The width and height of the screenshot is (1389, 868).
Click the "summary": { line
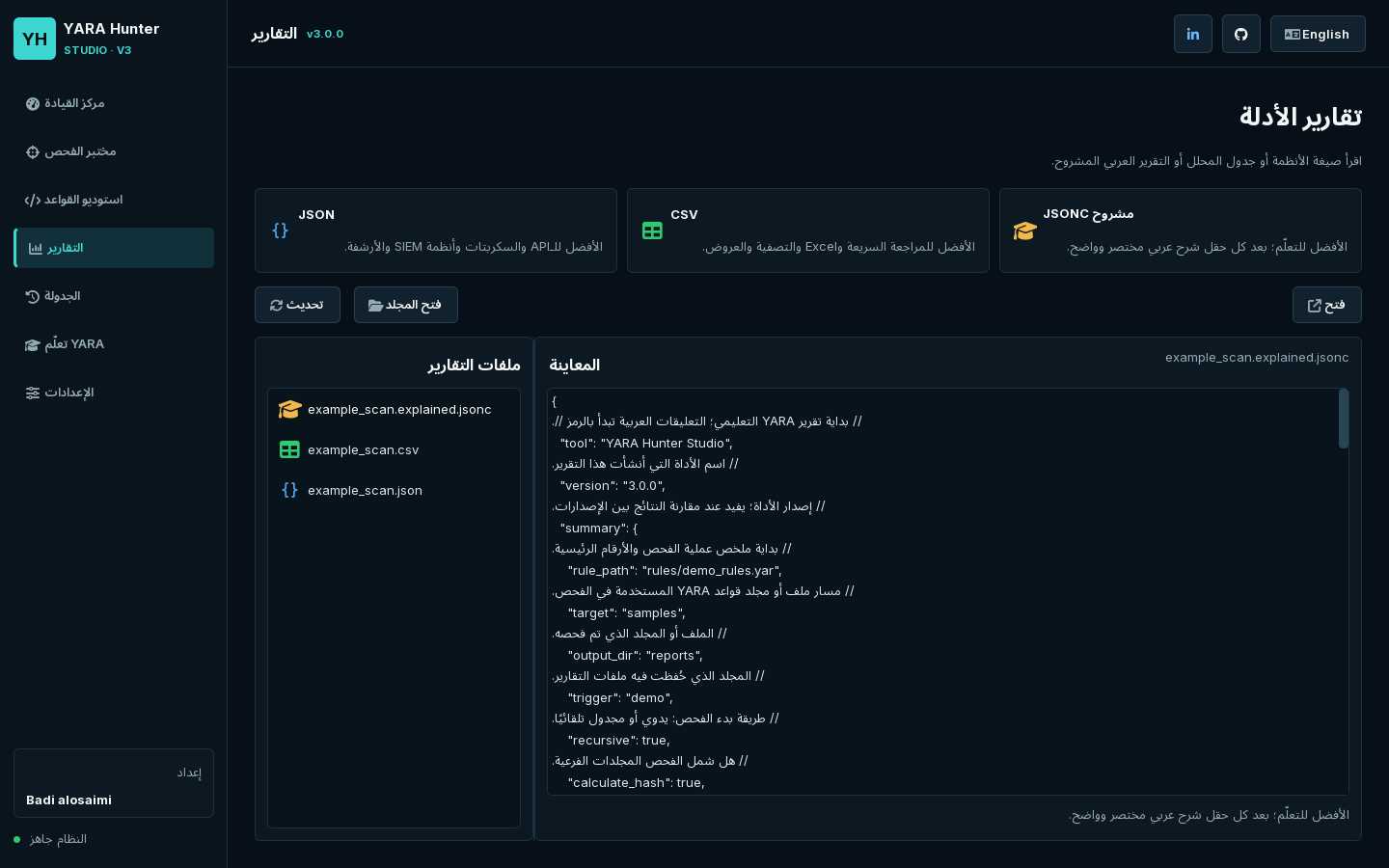click(599, 529)
